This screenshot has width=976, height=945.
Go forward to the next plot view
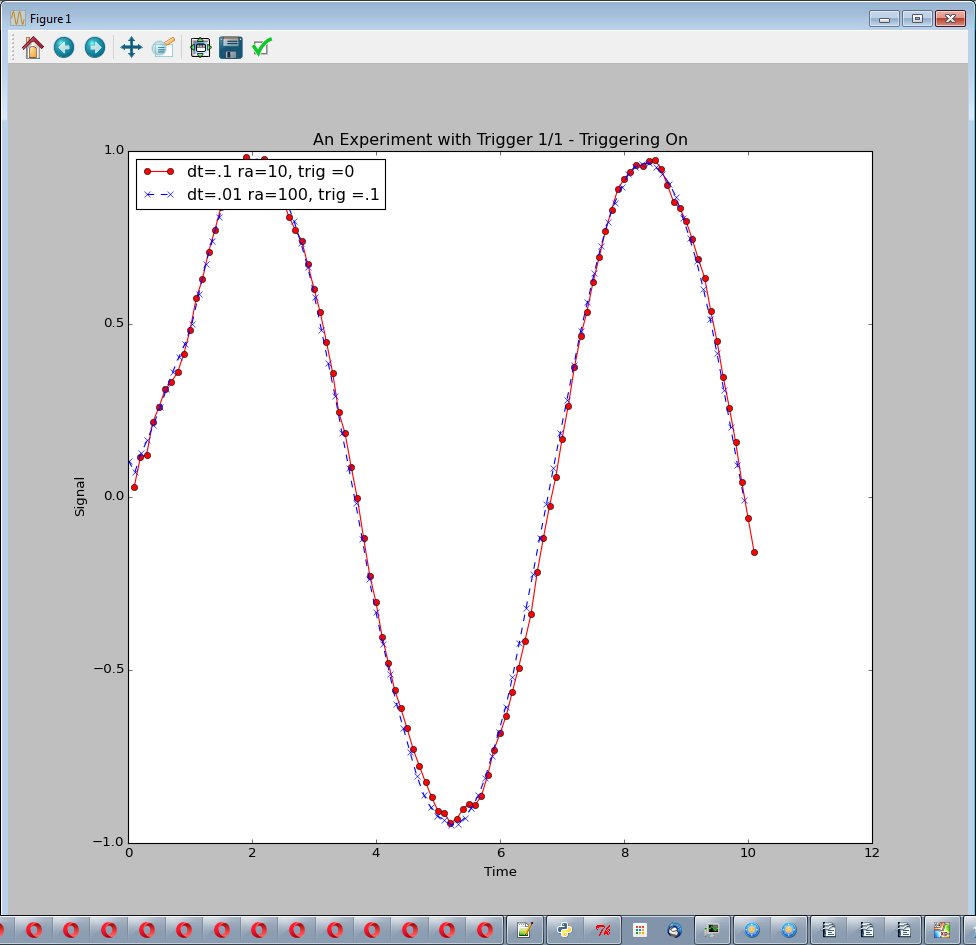tap(95, 47)
